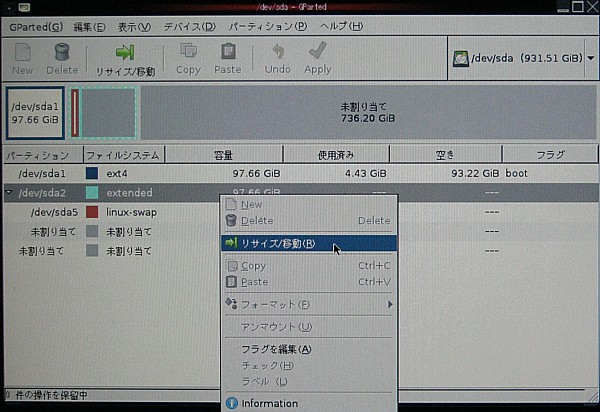Select the /dev/sda1 partition row

point(300,174)
